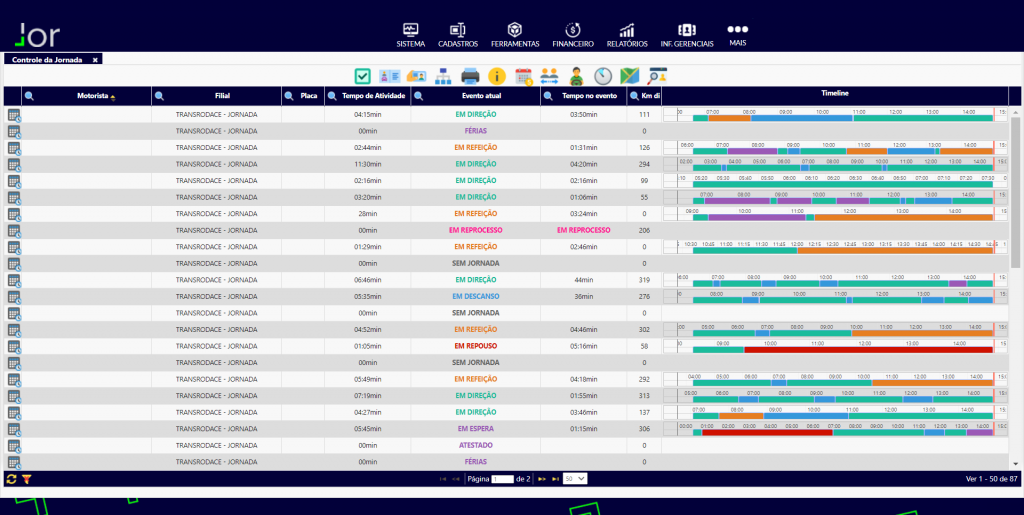The height and width of the screenshot is (515, 1024).
Task: Go to previous page arrow
Action: pyautogui.click(x=456, y=479)
